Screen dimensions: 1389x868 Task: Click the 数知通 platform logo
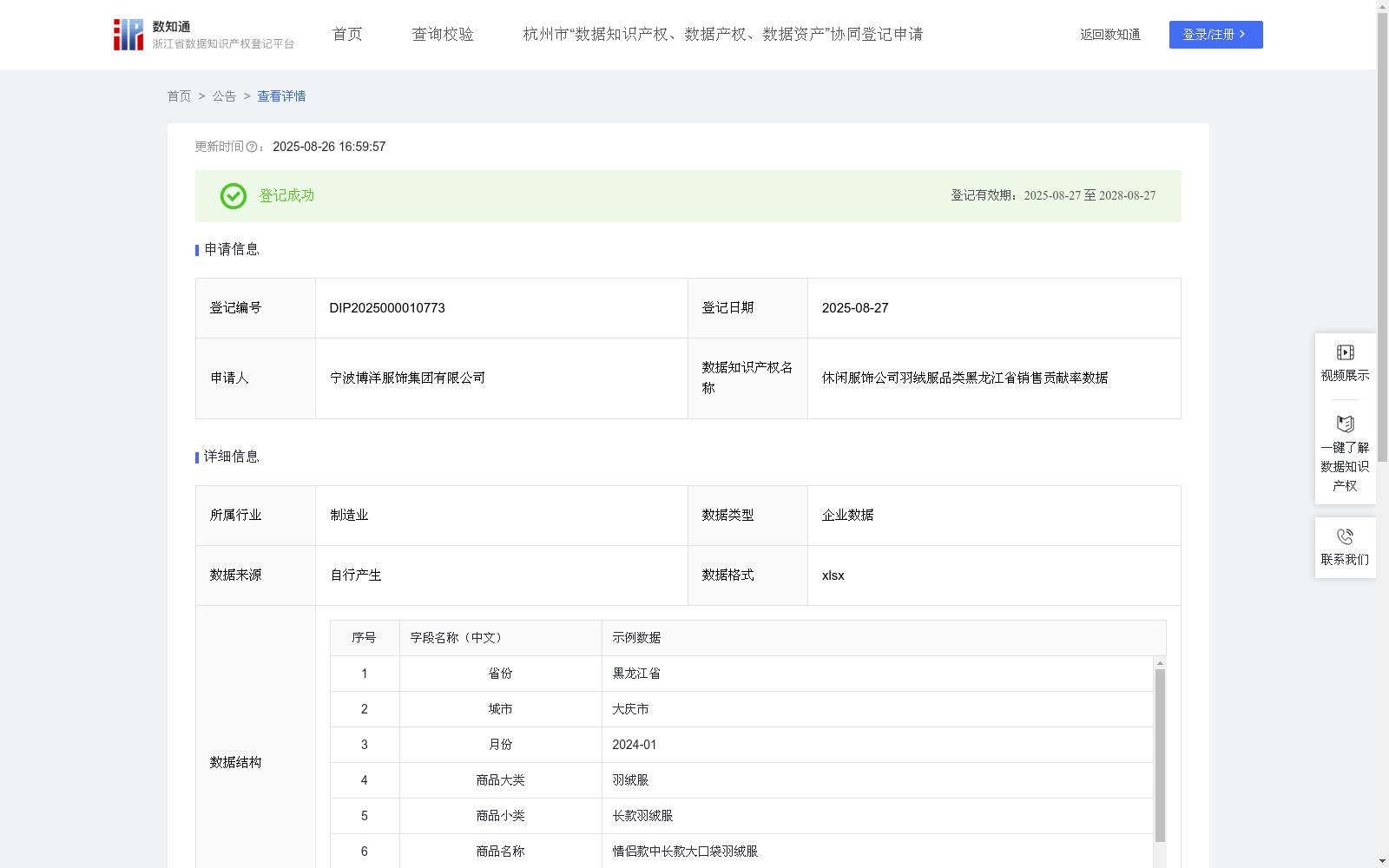pyautogui.click(x=204, y=35)
